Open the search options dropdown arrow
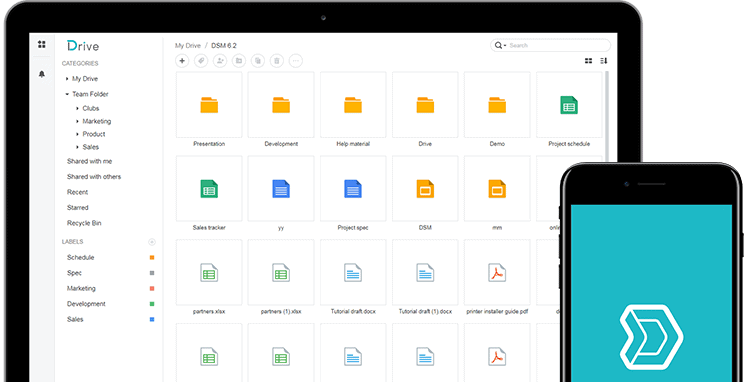Image resolution: width=744 pixels, height=382 pixels. 505,46
